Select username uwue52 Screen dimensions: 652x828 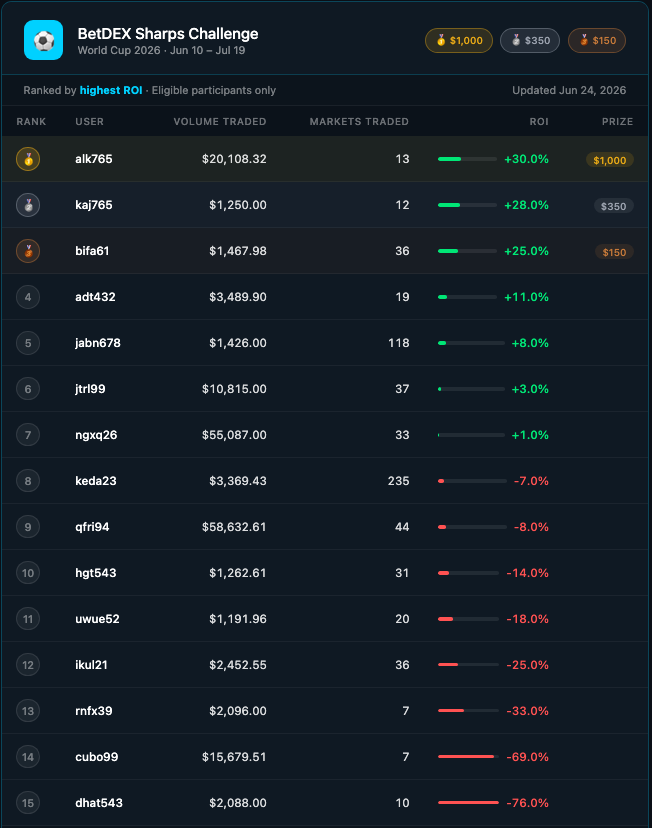[x=97, y=618]
